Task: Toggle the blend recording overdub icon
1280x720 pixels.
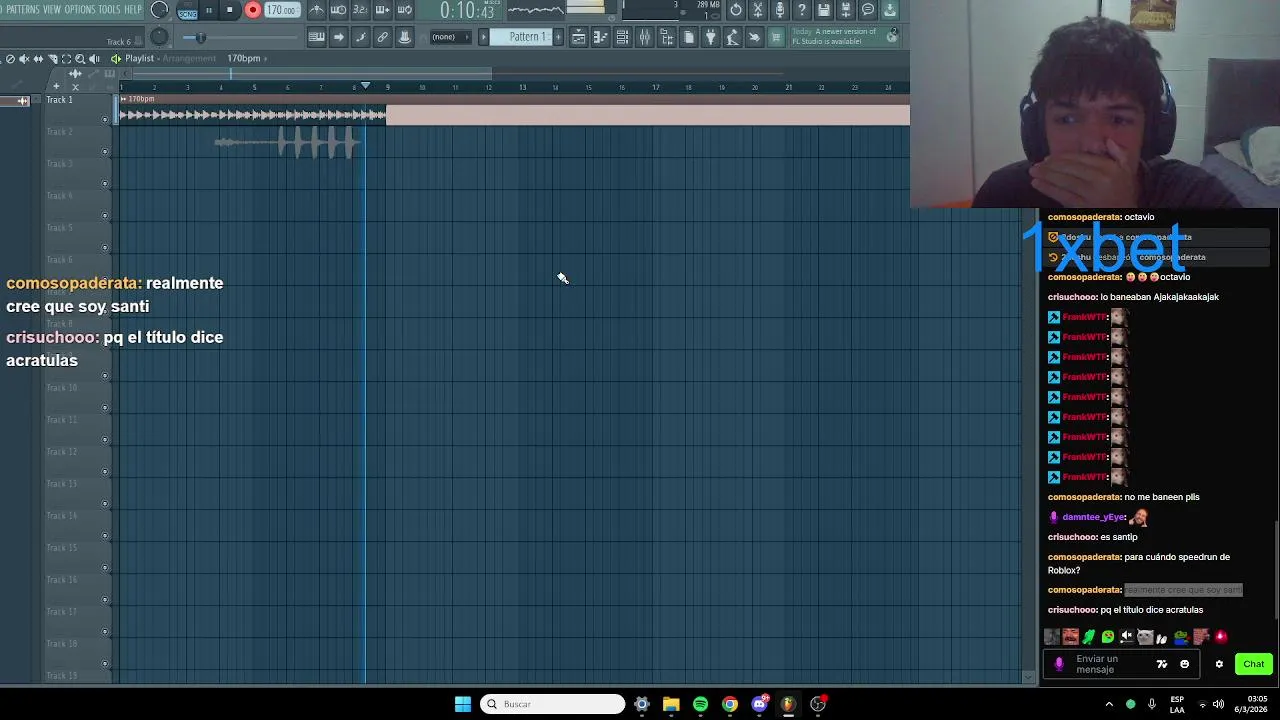Action: 382,10
